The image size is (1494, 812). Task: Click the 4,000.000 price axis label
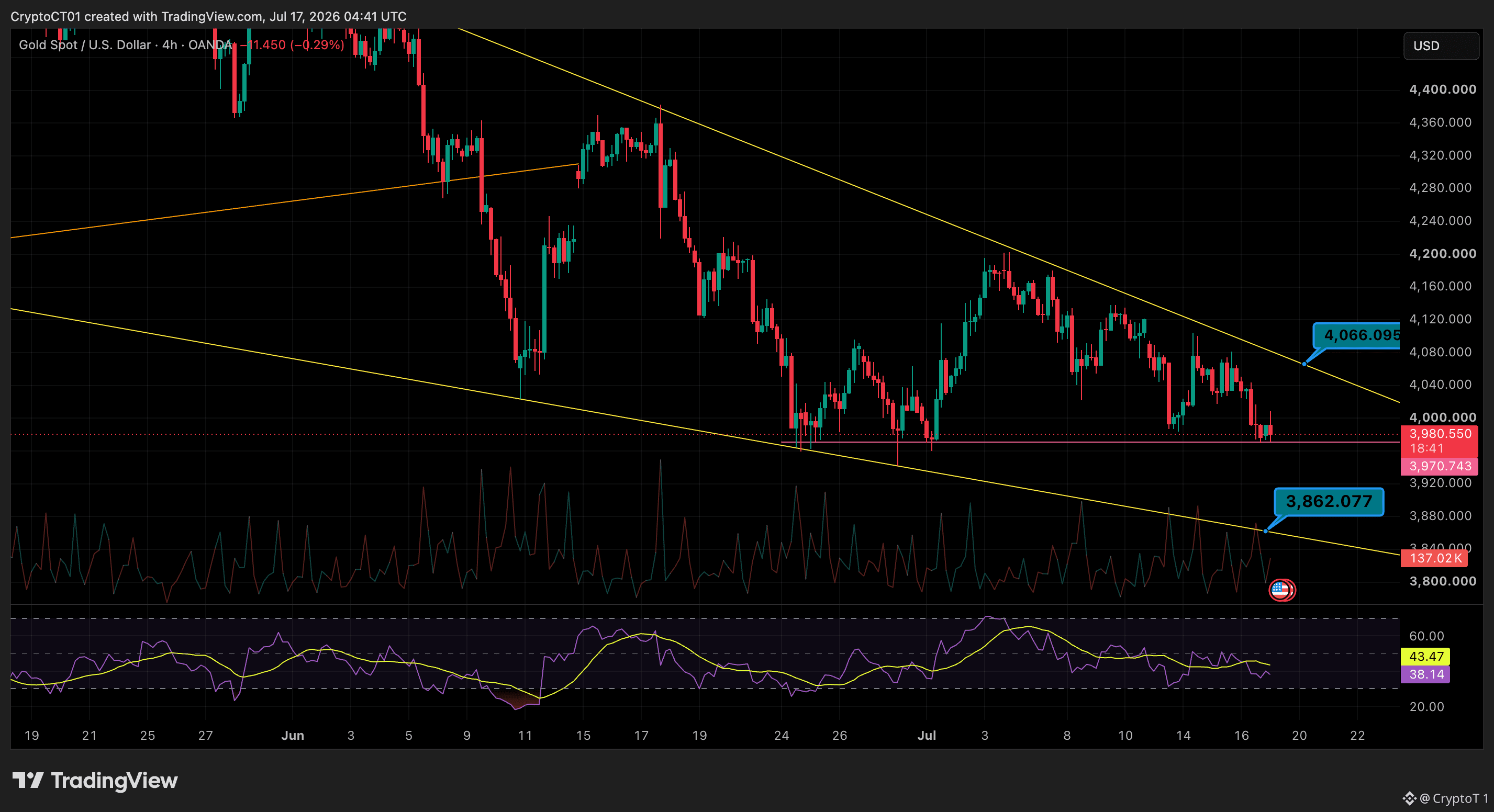pos(1442,418)
